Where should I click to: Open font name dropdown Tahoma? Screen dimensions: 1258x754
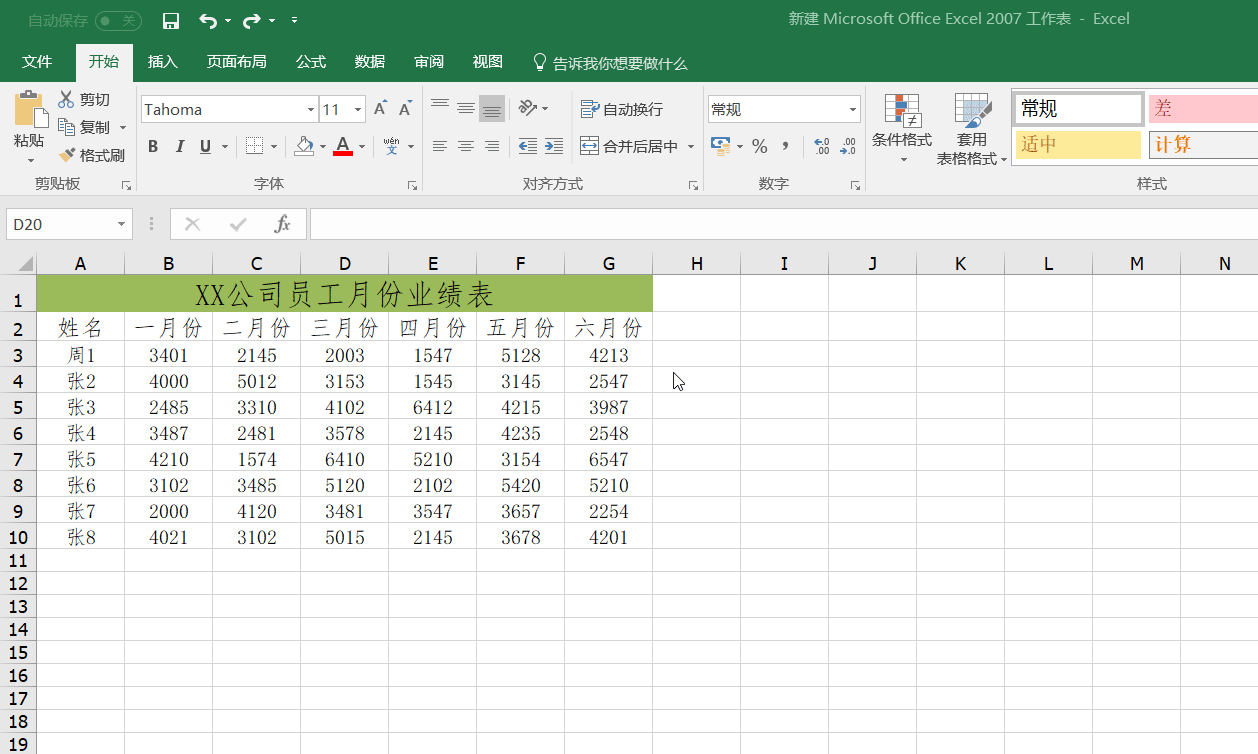[311, 110]
